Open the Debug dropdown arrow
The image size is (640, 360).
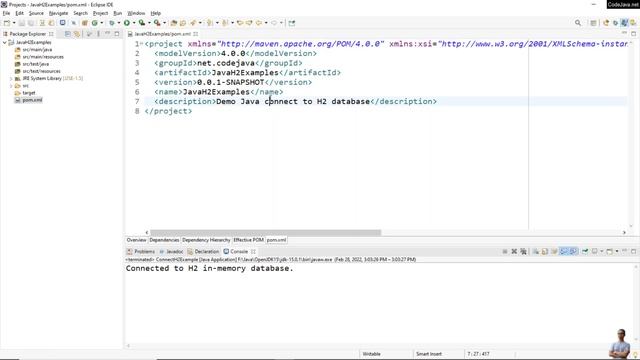click(x=119, y=23)
